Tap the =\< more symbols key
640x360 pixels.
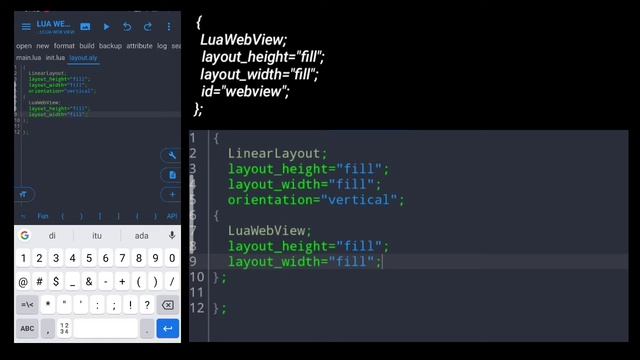(x=27, y=305)
